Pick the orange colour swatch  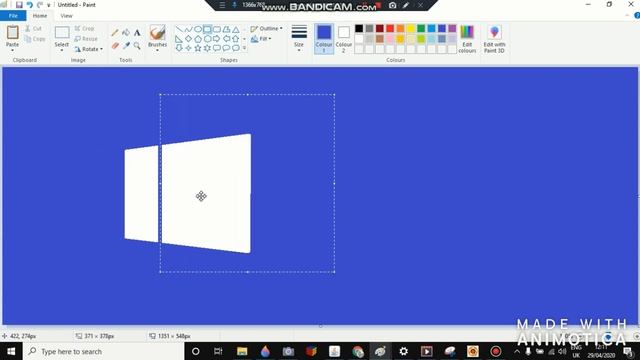pyautogui.click(x=400, y=29)
